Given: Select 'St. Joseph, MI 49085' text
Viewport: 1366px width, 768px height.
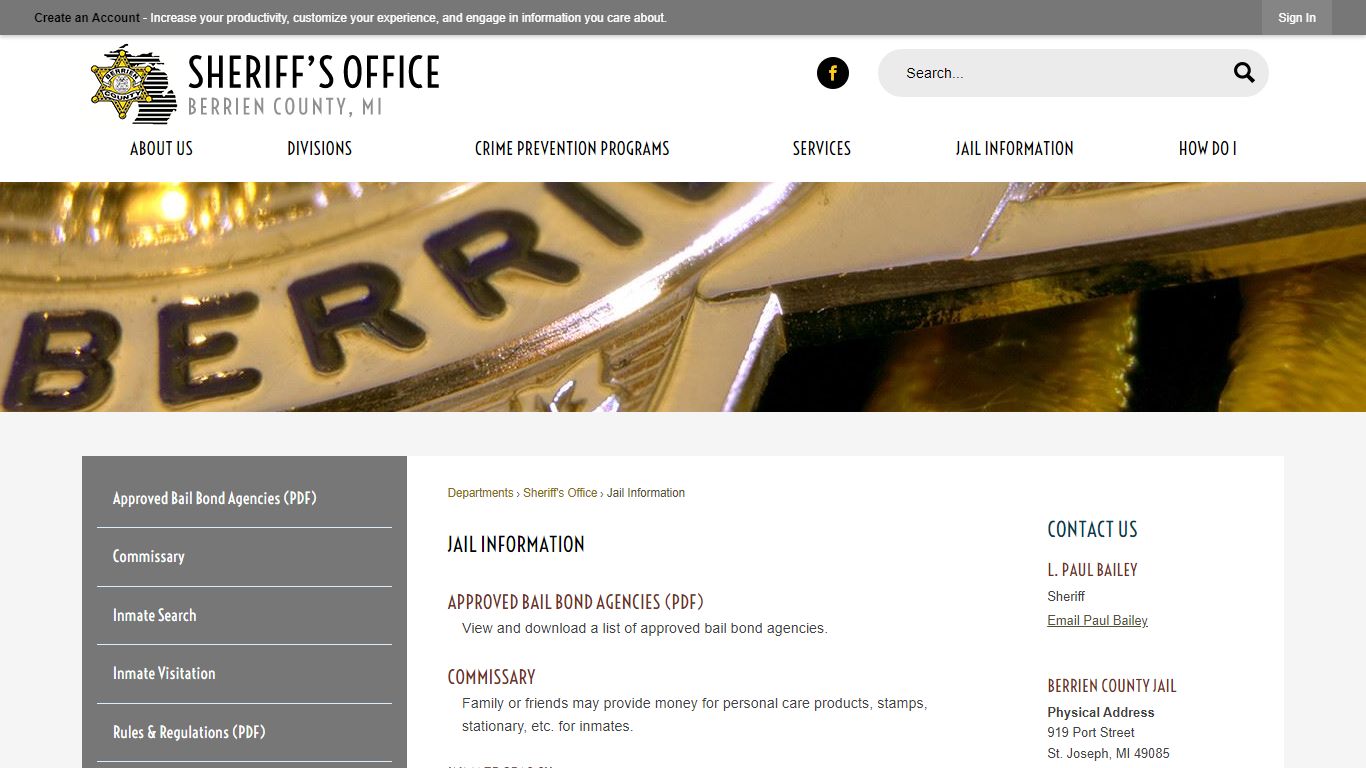Looking at the screenshot, I should tap(1108, 753).
